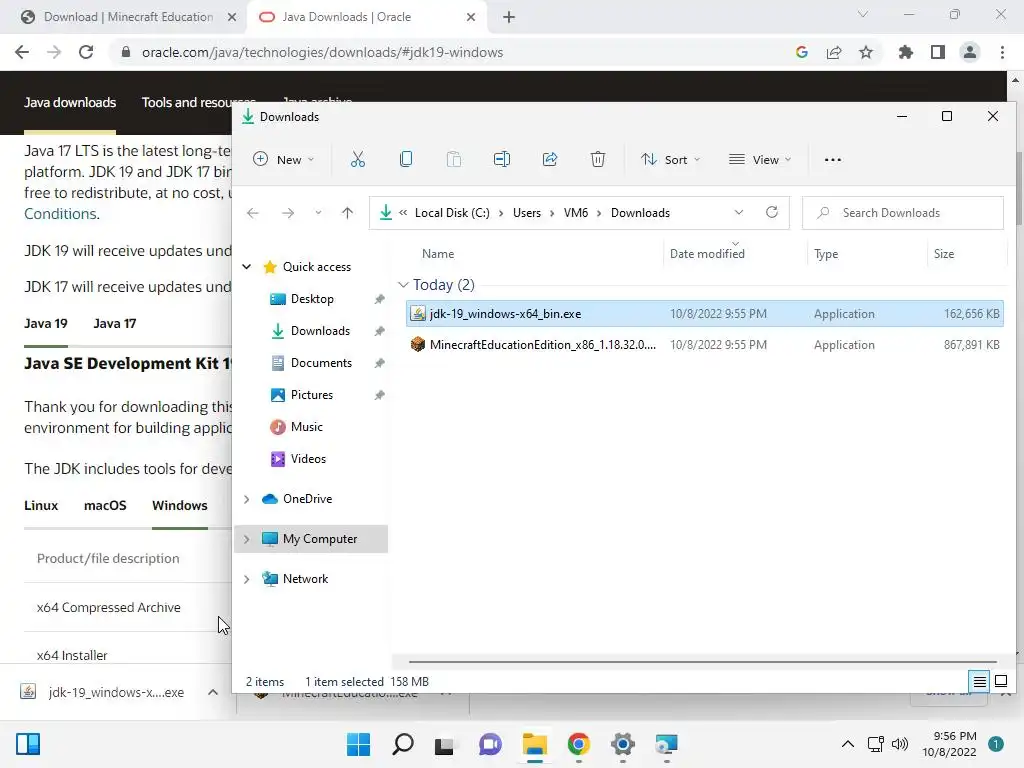Click the Share this page icon in Chrome
The width and height of the screenshot is (1024, 768).
pyautogui.click(x=834, y=52)
